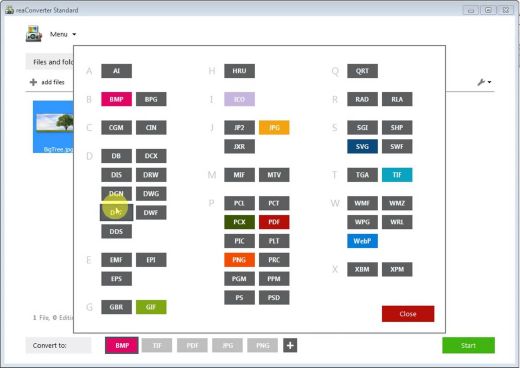Screen dimensions: 520x368
Task: Select the RAD format tile
Action: [x=362, y=99]
